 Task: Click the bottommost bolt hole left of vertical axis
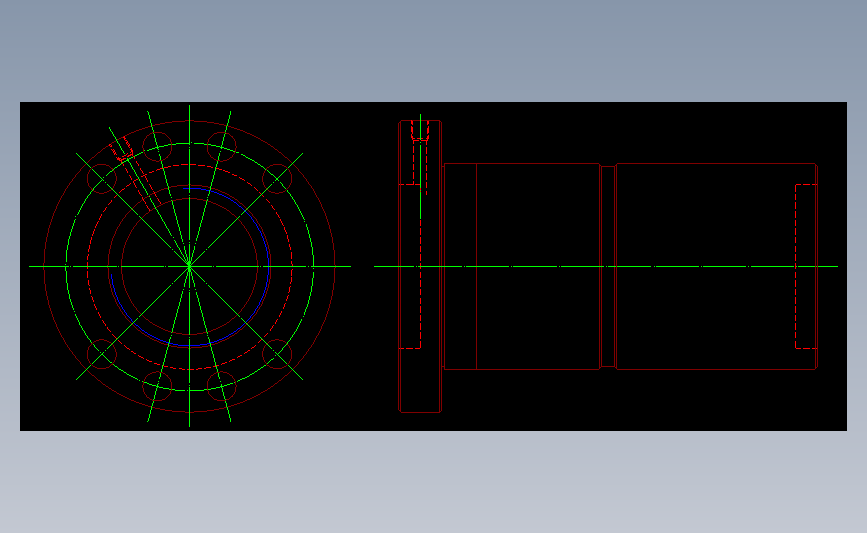[x=157, y=386]
